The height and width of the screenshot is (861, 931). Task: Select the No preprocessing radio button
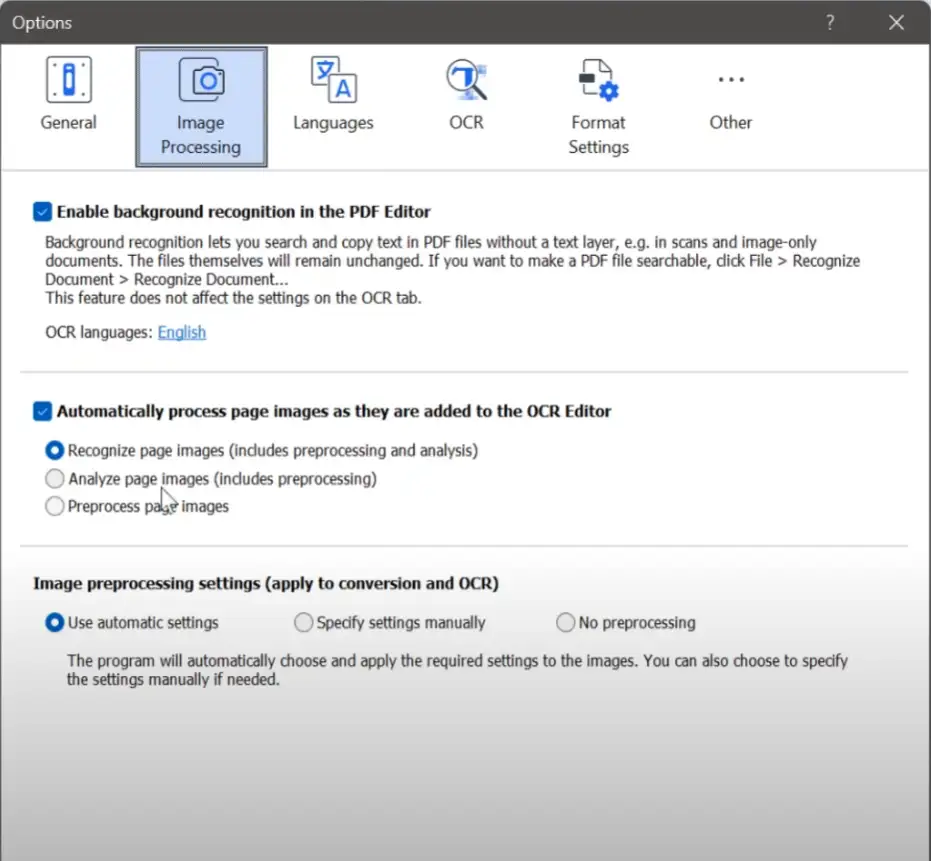[566, 623]
